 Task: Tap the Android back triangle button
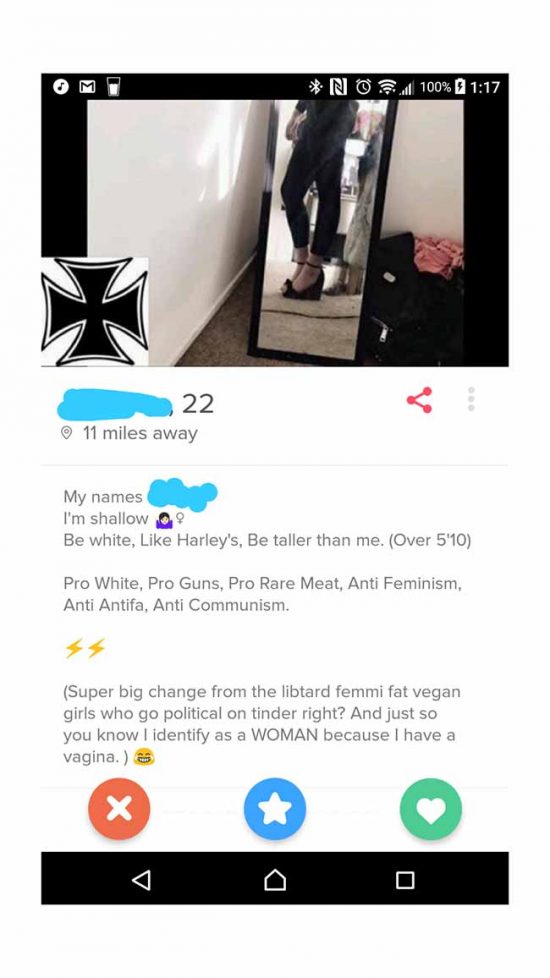click(142, 879)
